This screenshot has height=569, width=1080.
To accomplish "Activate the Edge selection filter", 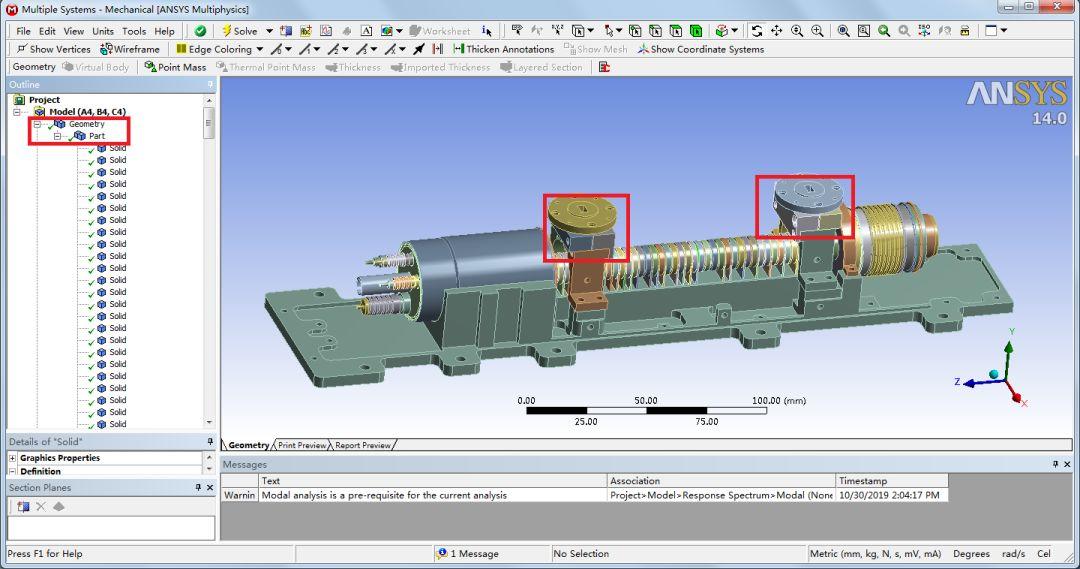I will pos(655,31).
